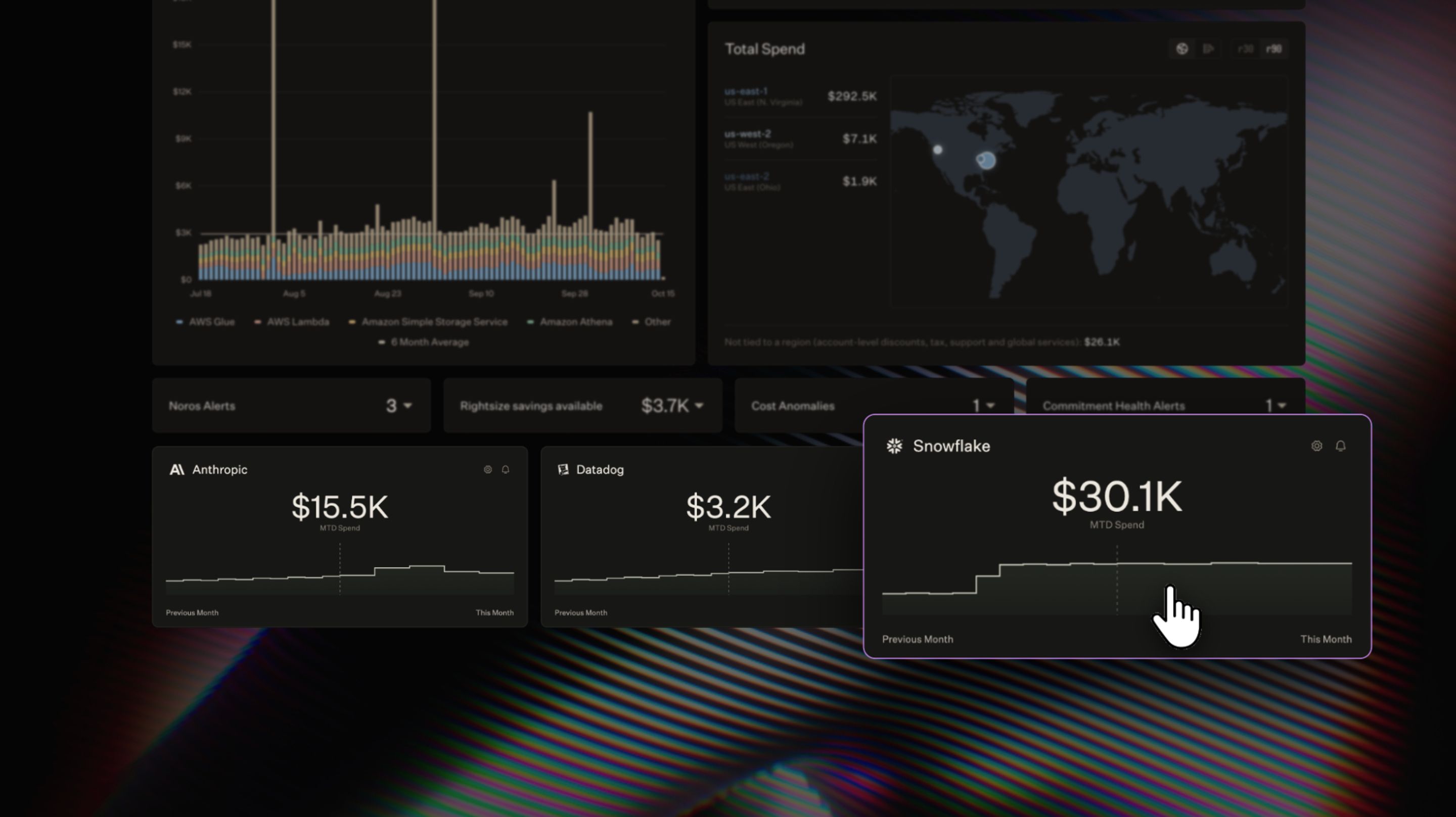This screenshot has width=1456, height=817.
Task: Click the Anthropic logo icon
Action: (x=177, y=469)
